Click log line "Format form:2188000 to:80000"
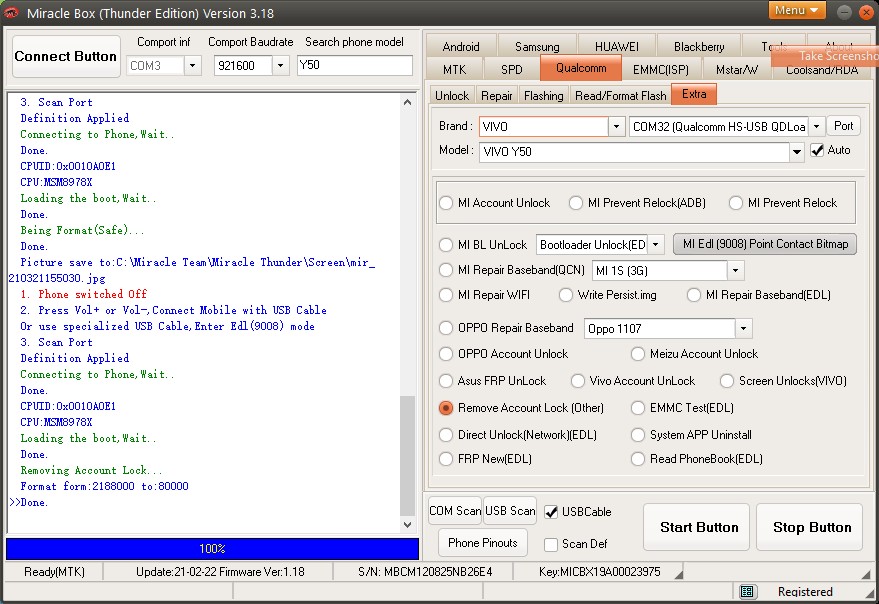This screenshot has height=604, width=879. click(x=104, y=486)
